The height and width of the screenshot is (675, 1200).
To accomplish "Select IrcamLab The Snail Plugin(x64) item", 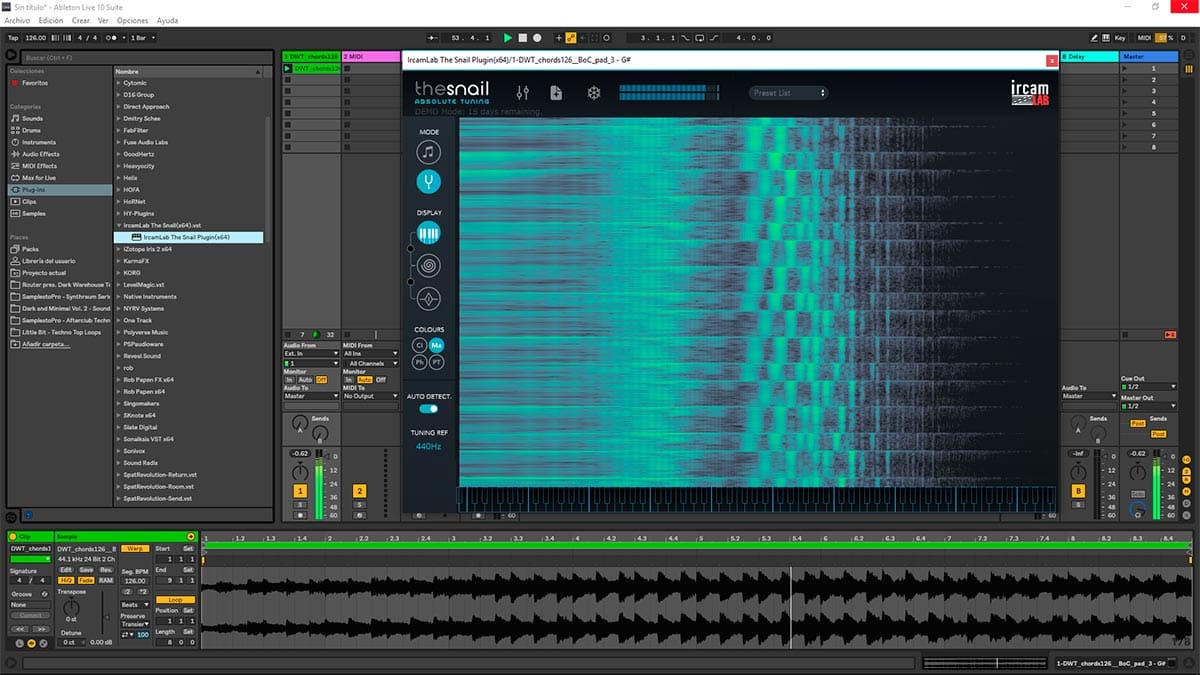I will coord(186,237).
